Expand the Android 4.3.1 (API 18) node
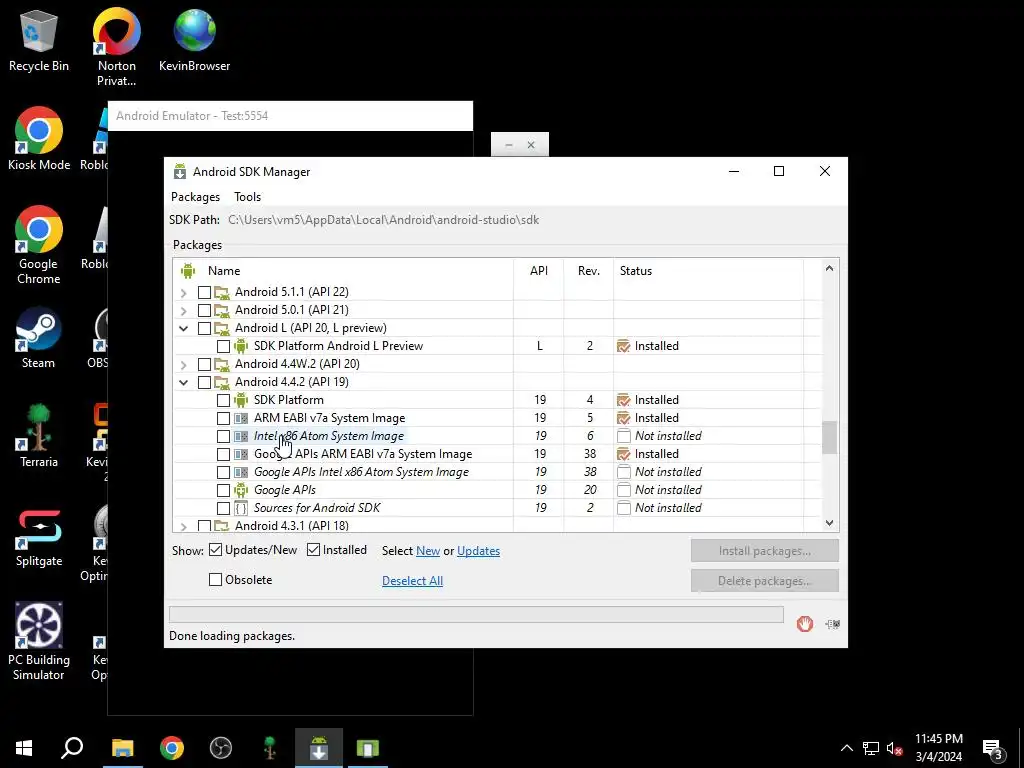Viewport: 1024px width, 768px height. (184, 526)
